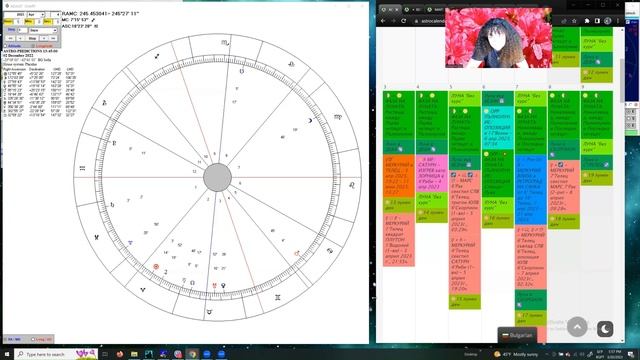The height and width of the screenshot is (360, 640).
Task: Click the fast rewind step button
Action: (11, 38)
